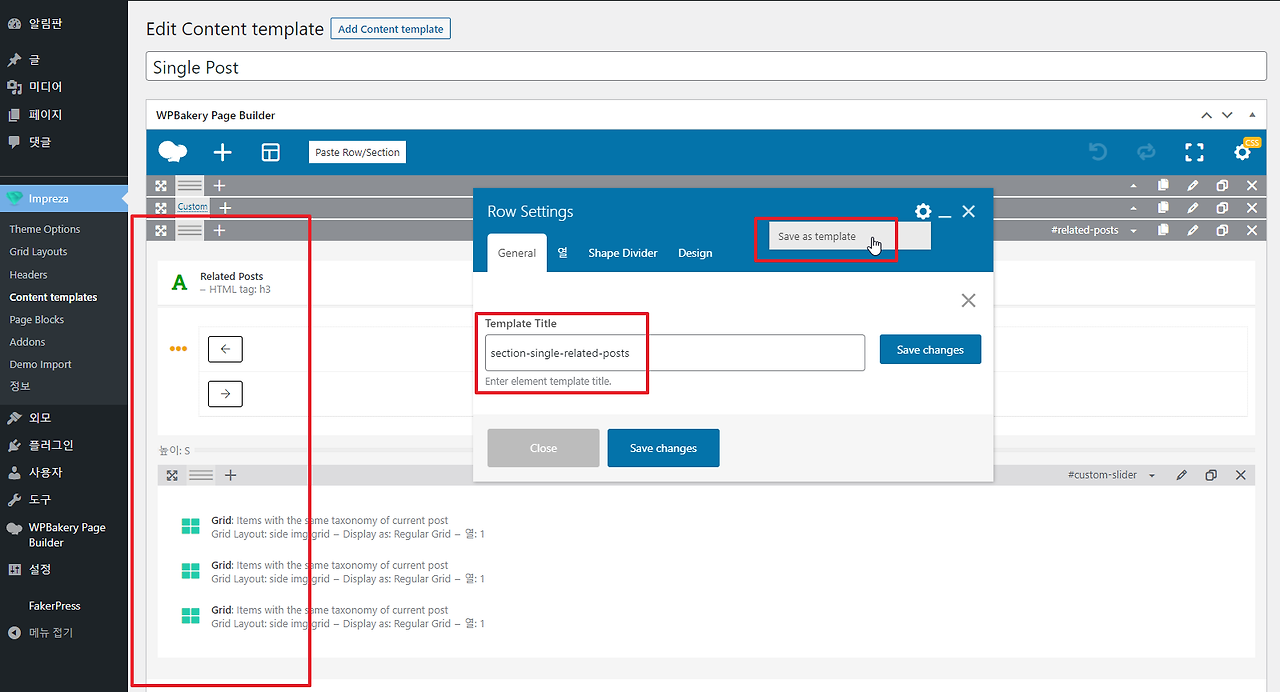This screenshot has height=692, width=1280.
Task: Move the WPBakery Page Builder panel down
Action: pos(1227,115)
